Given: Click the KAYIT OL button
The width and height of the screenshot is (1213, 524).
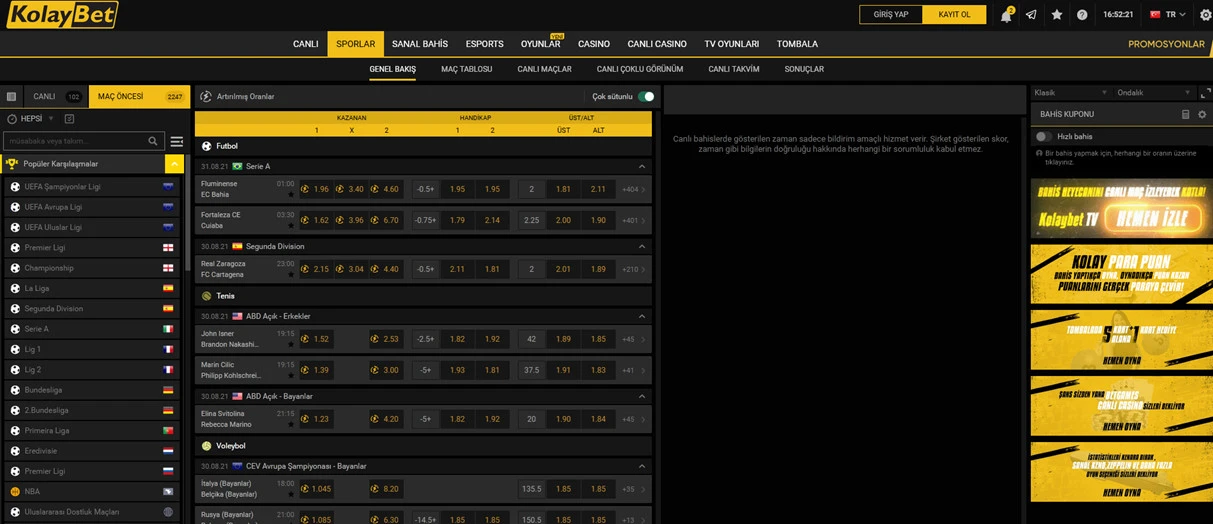Looking at the screenshot, I should point(954,15).
